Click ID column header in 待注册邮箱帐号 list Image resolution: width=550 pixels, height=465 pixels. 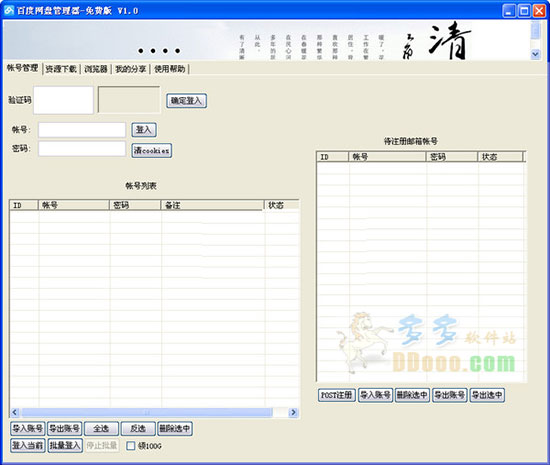pyautogui.click(x=333, y=157)
